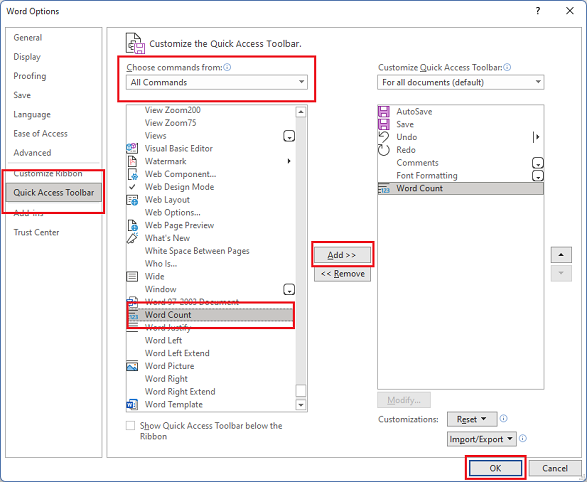Confirm with the OK button
This screenshot has height=482, width=587.
[x=495, y=468]
